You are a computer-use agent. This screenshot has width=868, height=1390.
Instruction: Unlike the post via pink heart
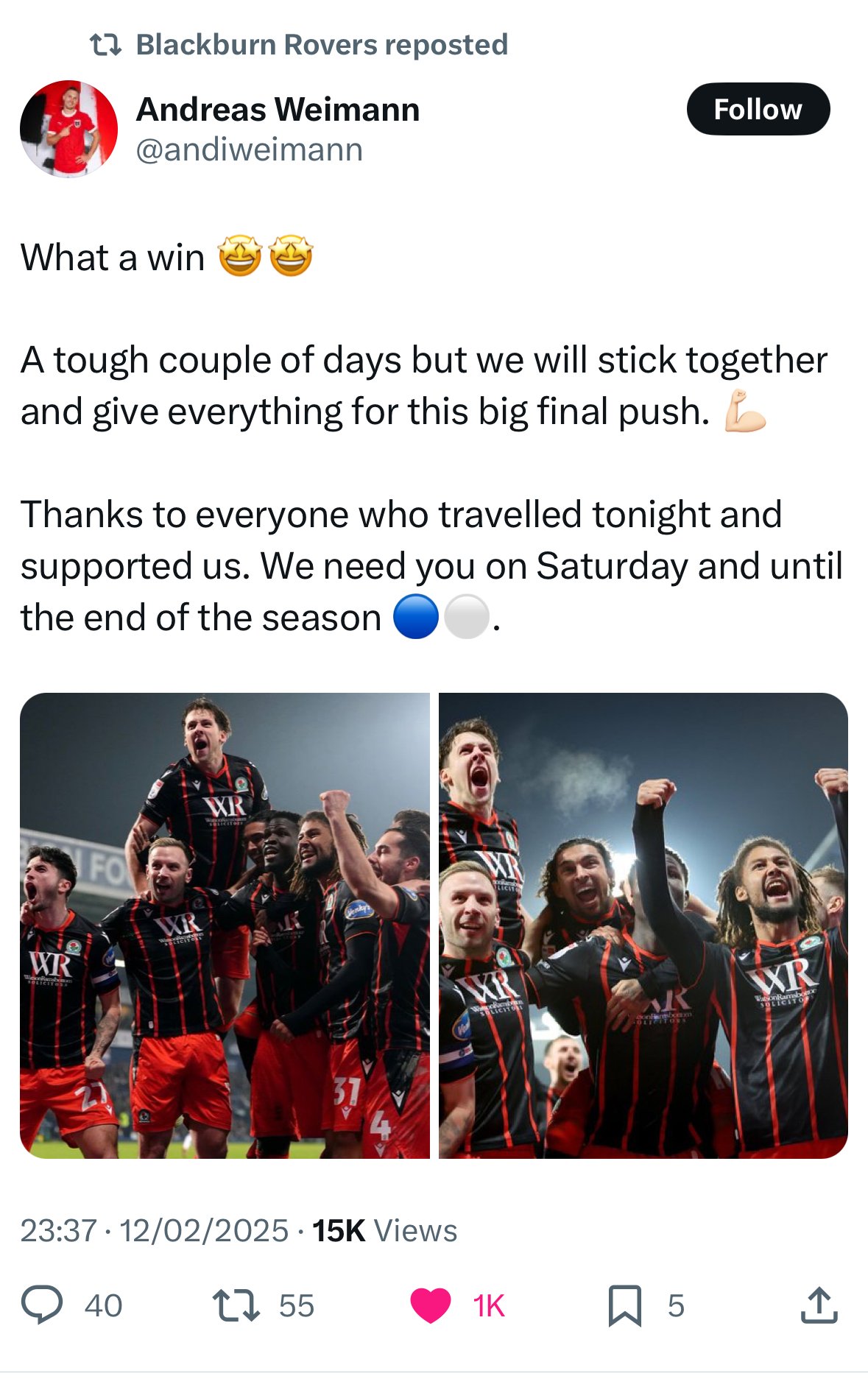click(431, 1306)
